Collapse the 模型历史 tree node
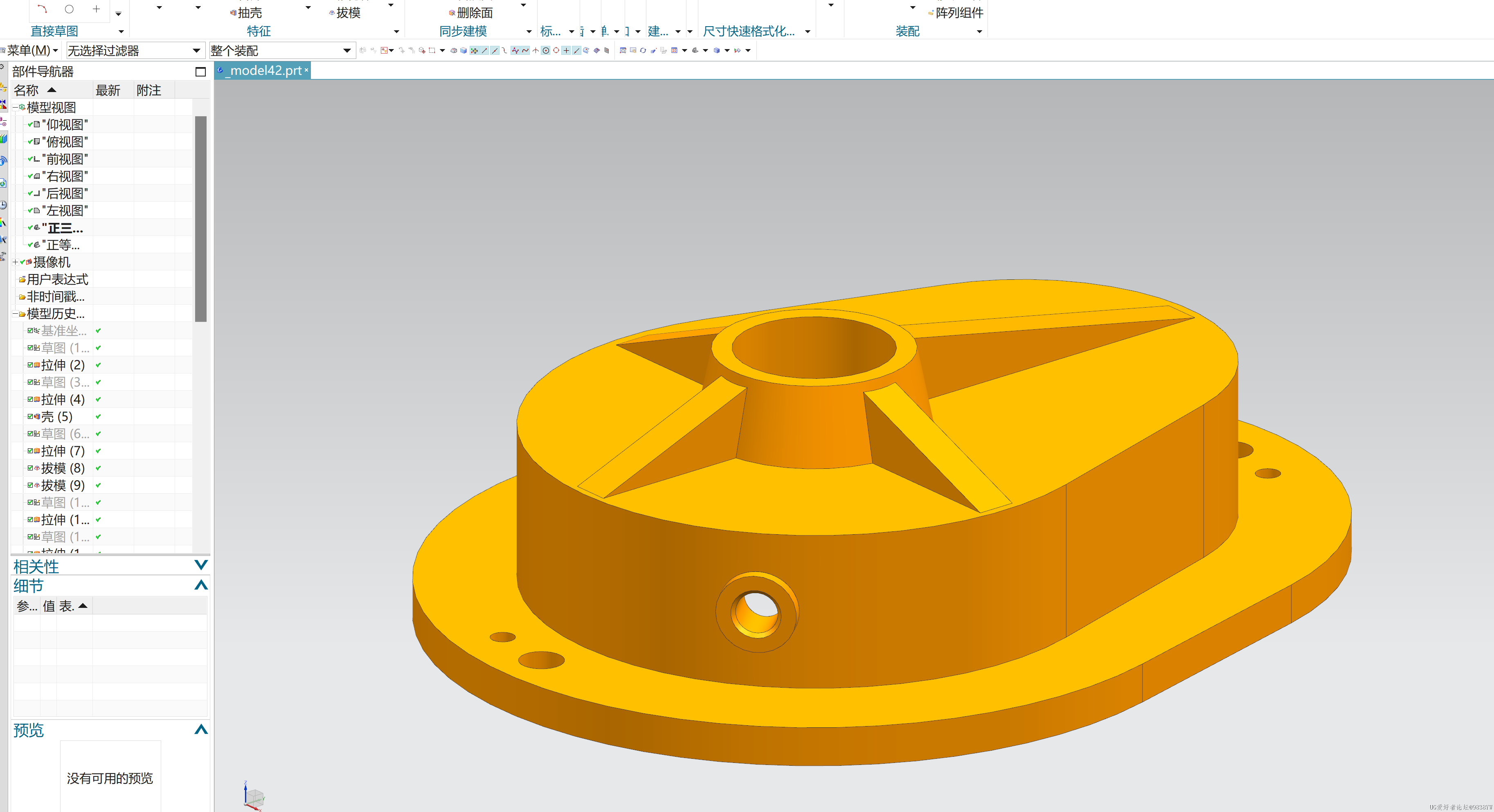Screen dimensions: 1494x812 (15, 314)
